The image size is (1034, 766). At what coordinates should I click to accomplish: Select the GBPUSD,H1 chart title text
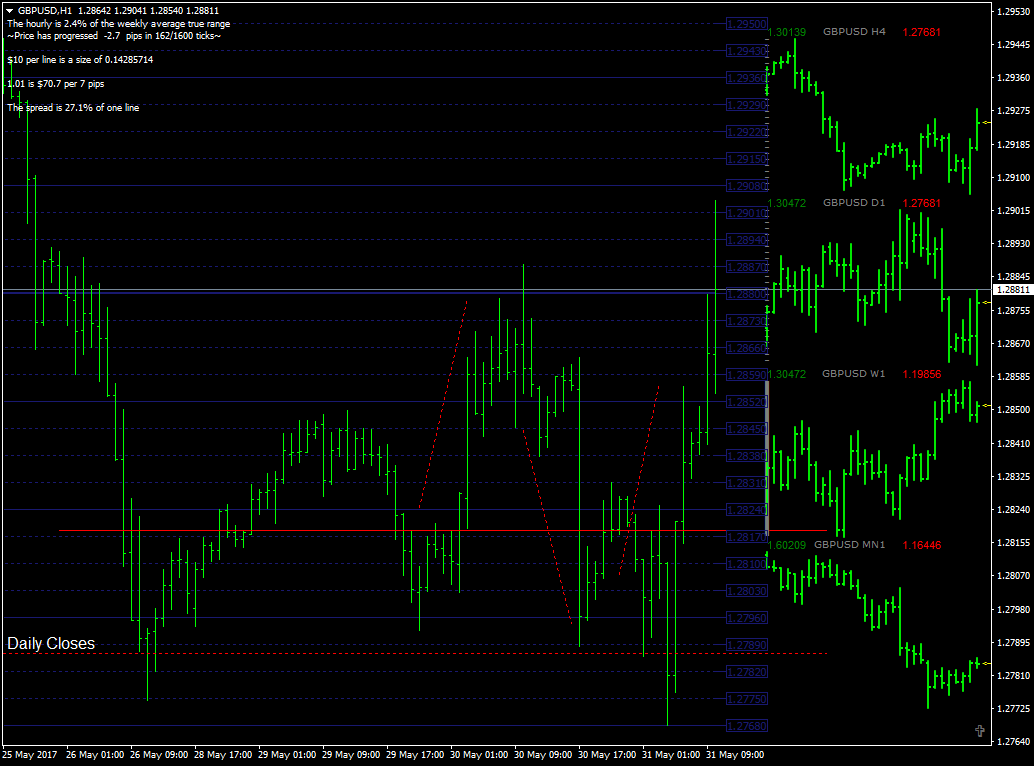tap(46, 11)
